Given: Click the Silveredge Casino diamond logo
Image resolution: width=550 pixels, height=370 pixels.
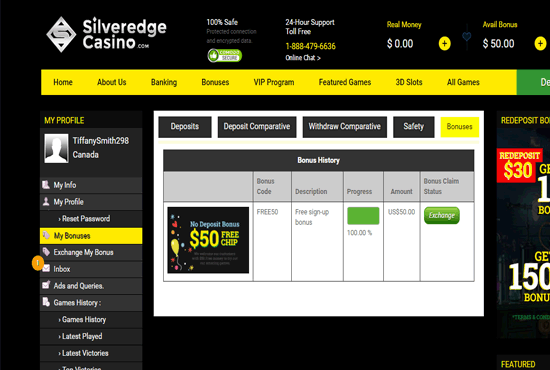Looking at the screenshot, I should click(x=61, y=34).
